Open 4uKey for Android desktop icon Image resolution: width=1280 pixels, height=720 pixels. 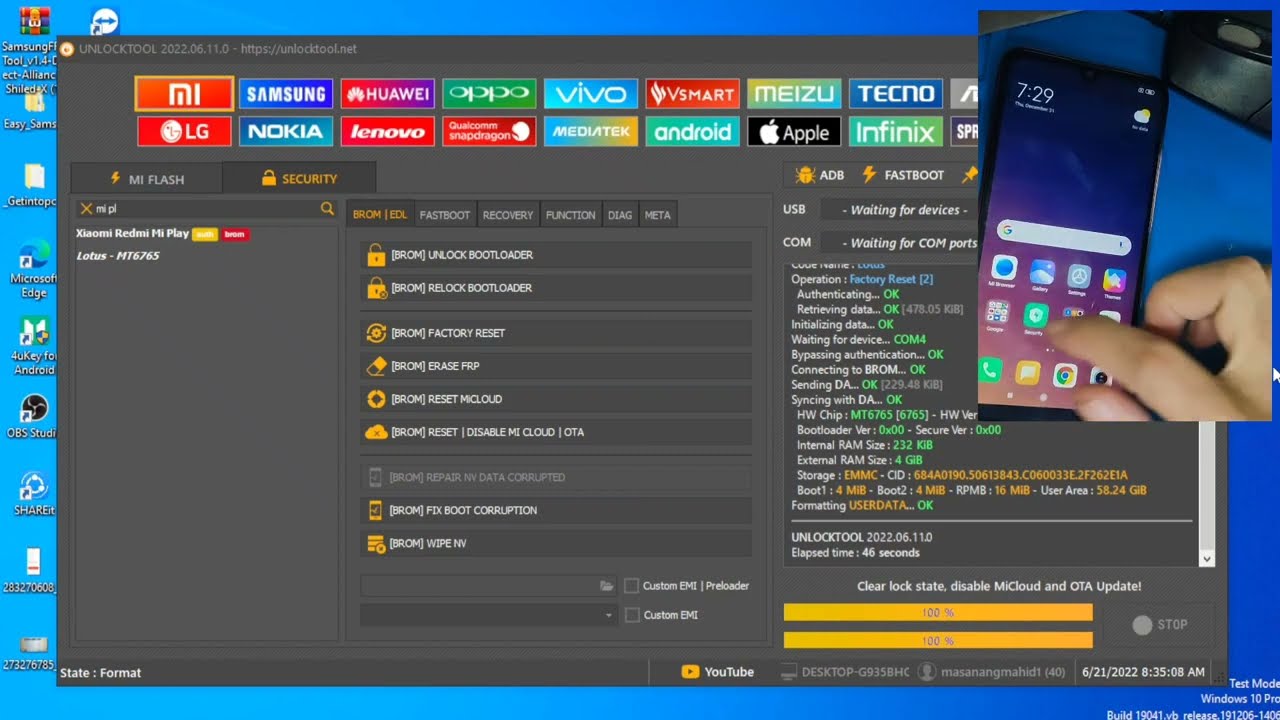(33, 345)
